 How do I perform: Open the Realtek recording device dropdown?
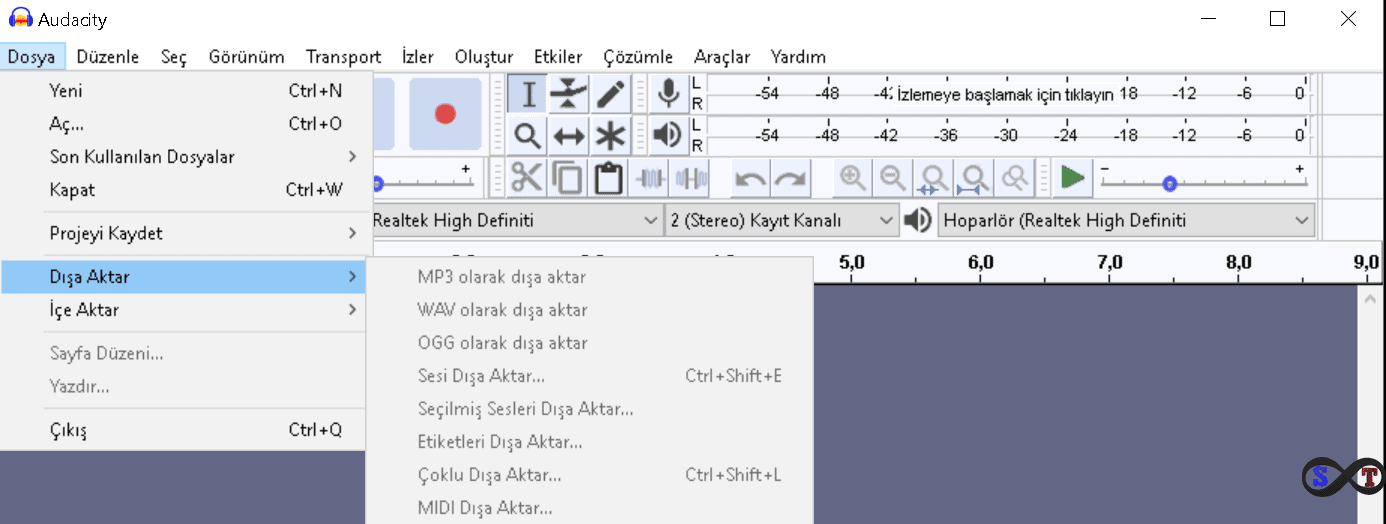point(514,220)
